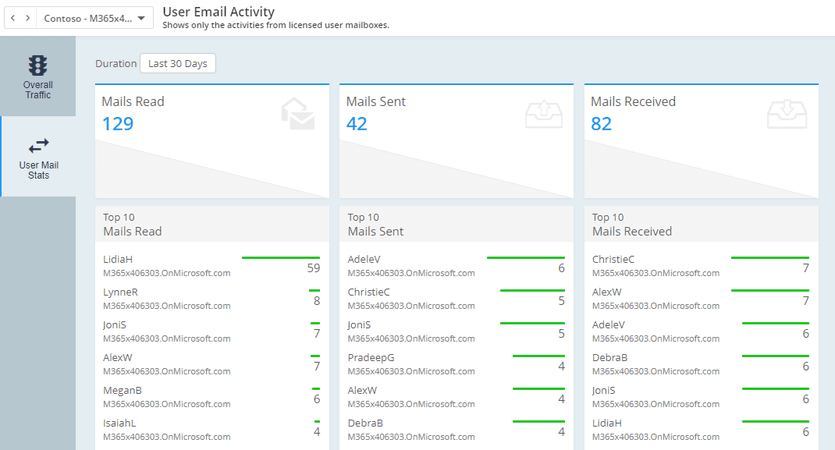Click the Mails Received count 82
The width and height of the screenshot is (835, 450).
[602, 124]
